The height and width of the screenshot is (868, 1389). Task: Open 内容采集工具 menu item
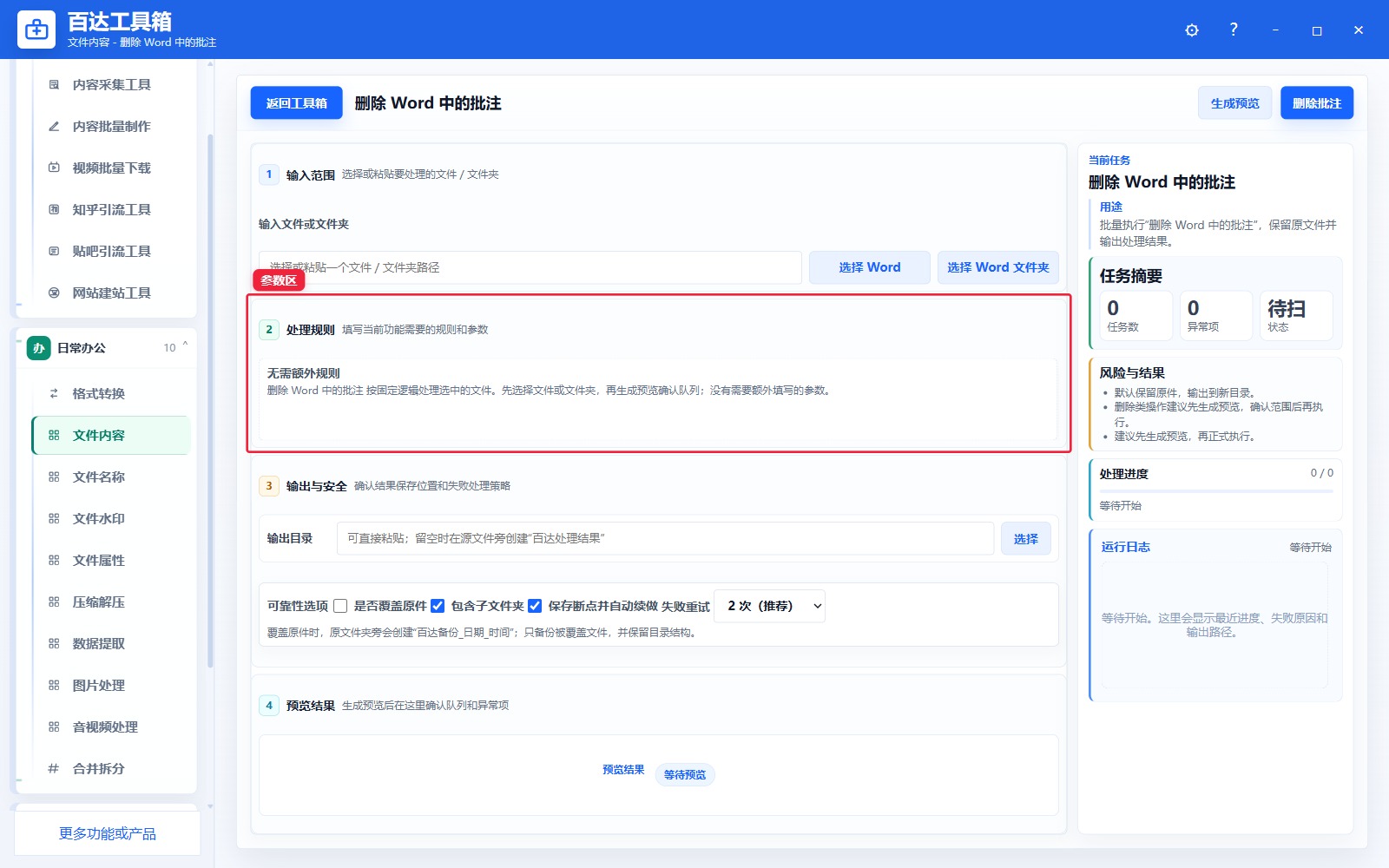click(x=112, y=84)
